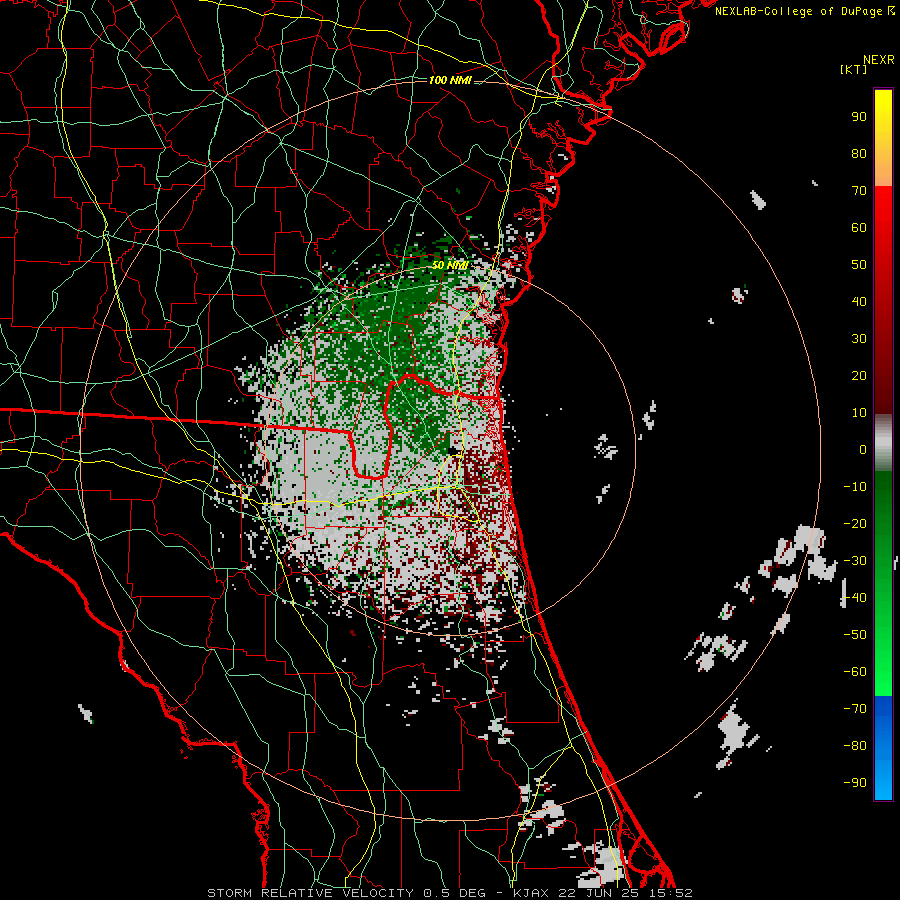Select the gray zero-velocity segment of color bar
The height and width of the screenshot is (900, 900).
(883, 443)
